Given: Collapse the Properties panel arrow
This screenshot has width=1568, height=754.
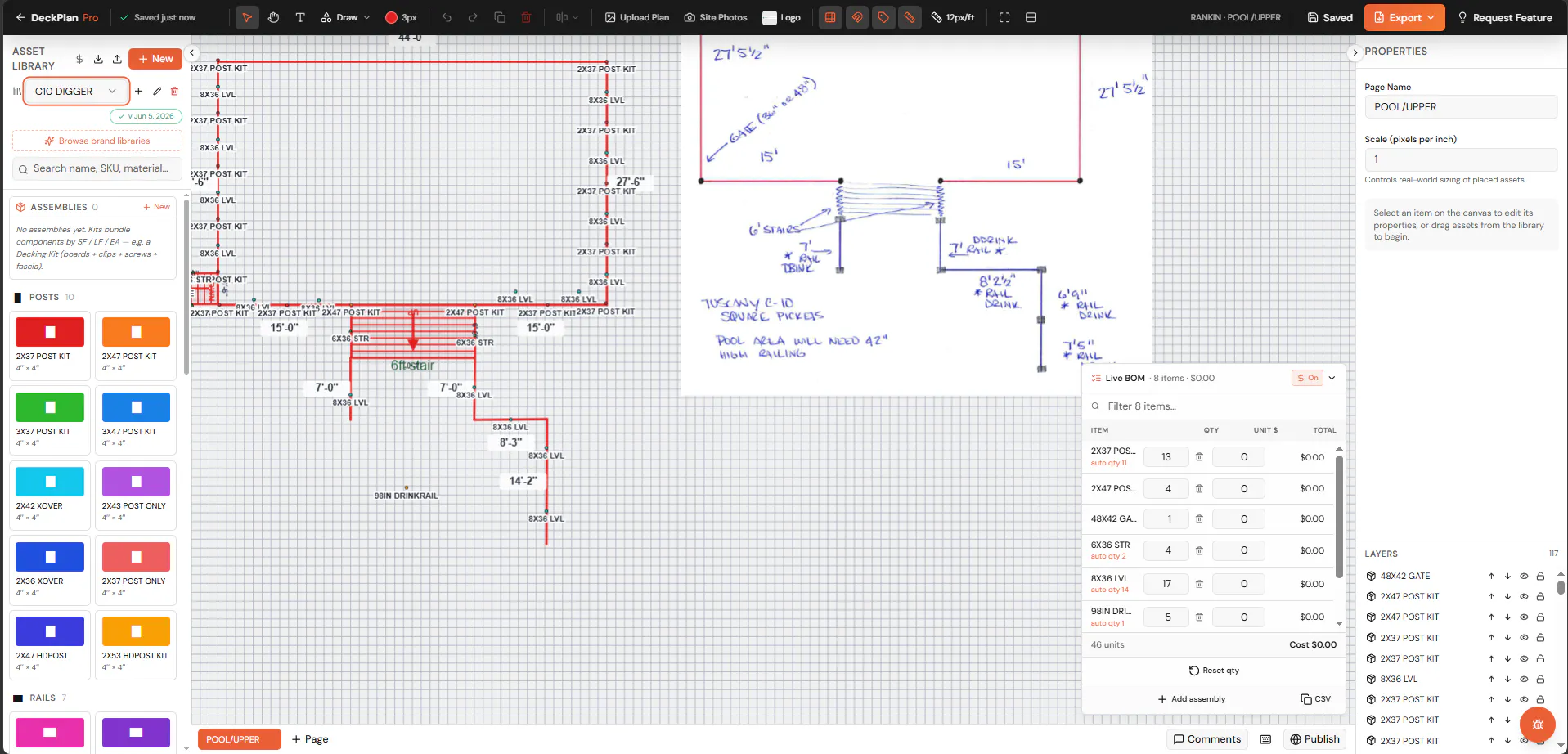Looking at the screenshot, I should coord(1355,52).
